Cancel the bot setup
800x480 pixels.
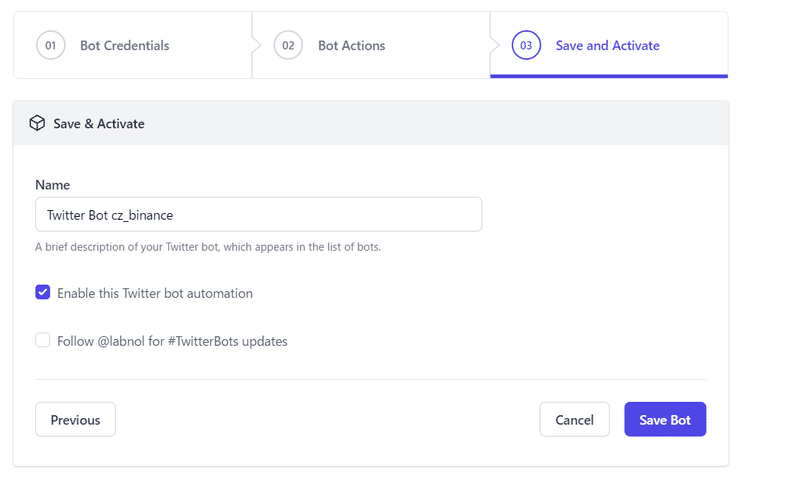tap(574, 419)
